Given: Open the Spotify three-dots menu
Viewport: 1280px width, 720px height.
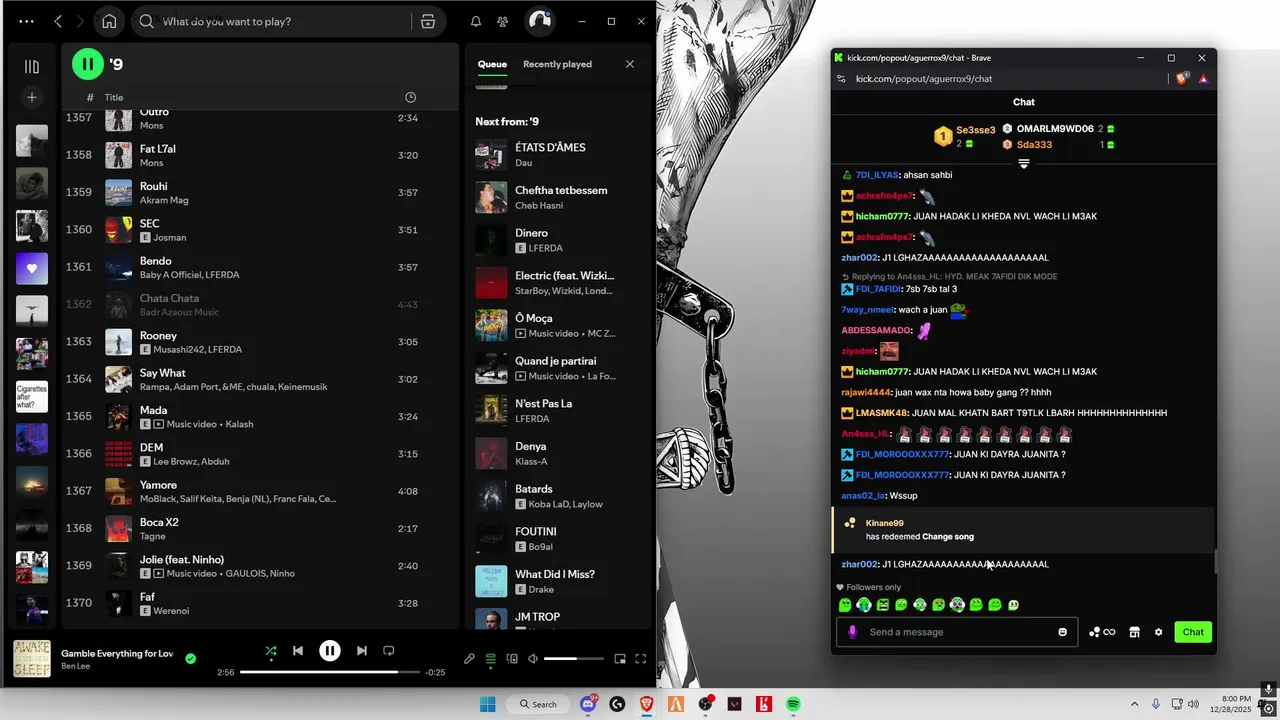Looking at the screenshot, I should click(x=26, y=21).
